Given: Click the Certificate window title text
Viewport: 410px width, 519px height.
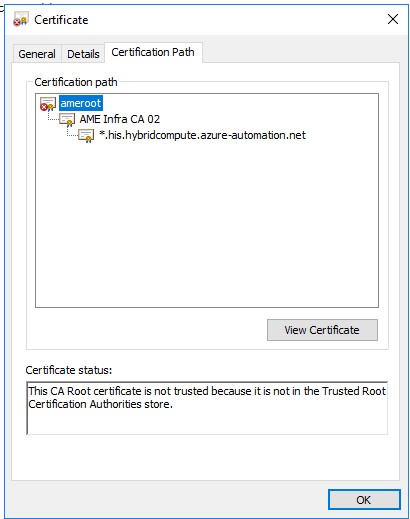Looking at the screenshot, I should click(61, 20).
